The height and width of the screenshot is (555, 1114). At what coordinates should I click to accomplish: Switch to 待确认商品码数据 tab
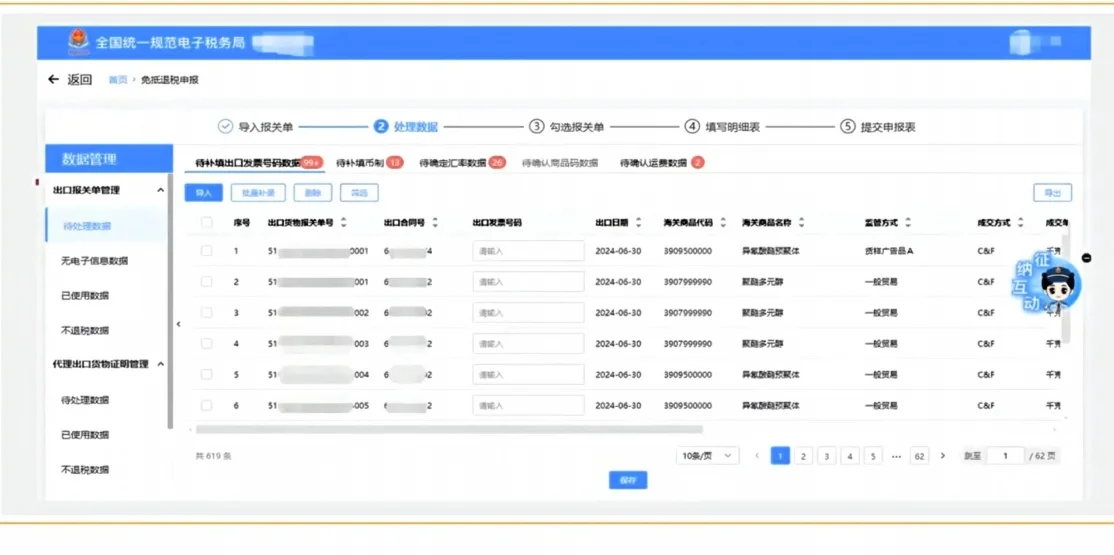(x=560, y=163)
